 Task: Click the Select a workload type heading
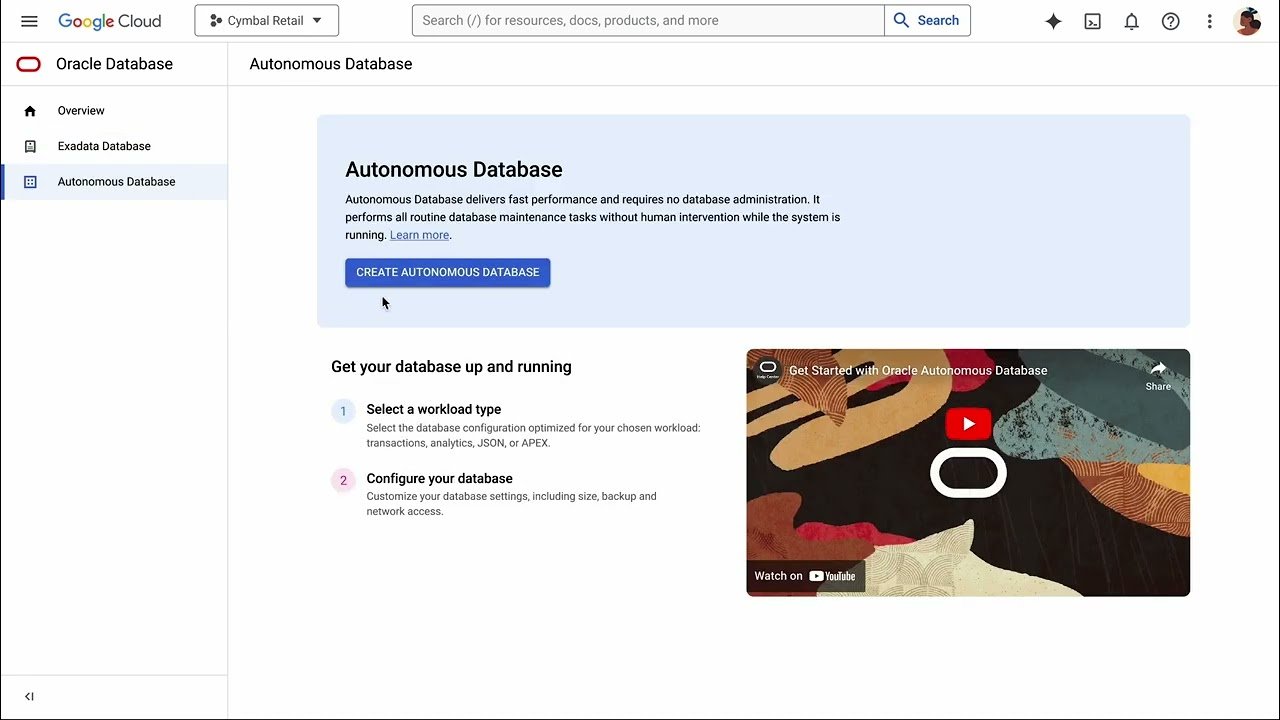click(x=434, y=409)
